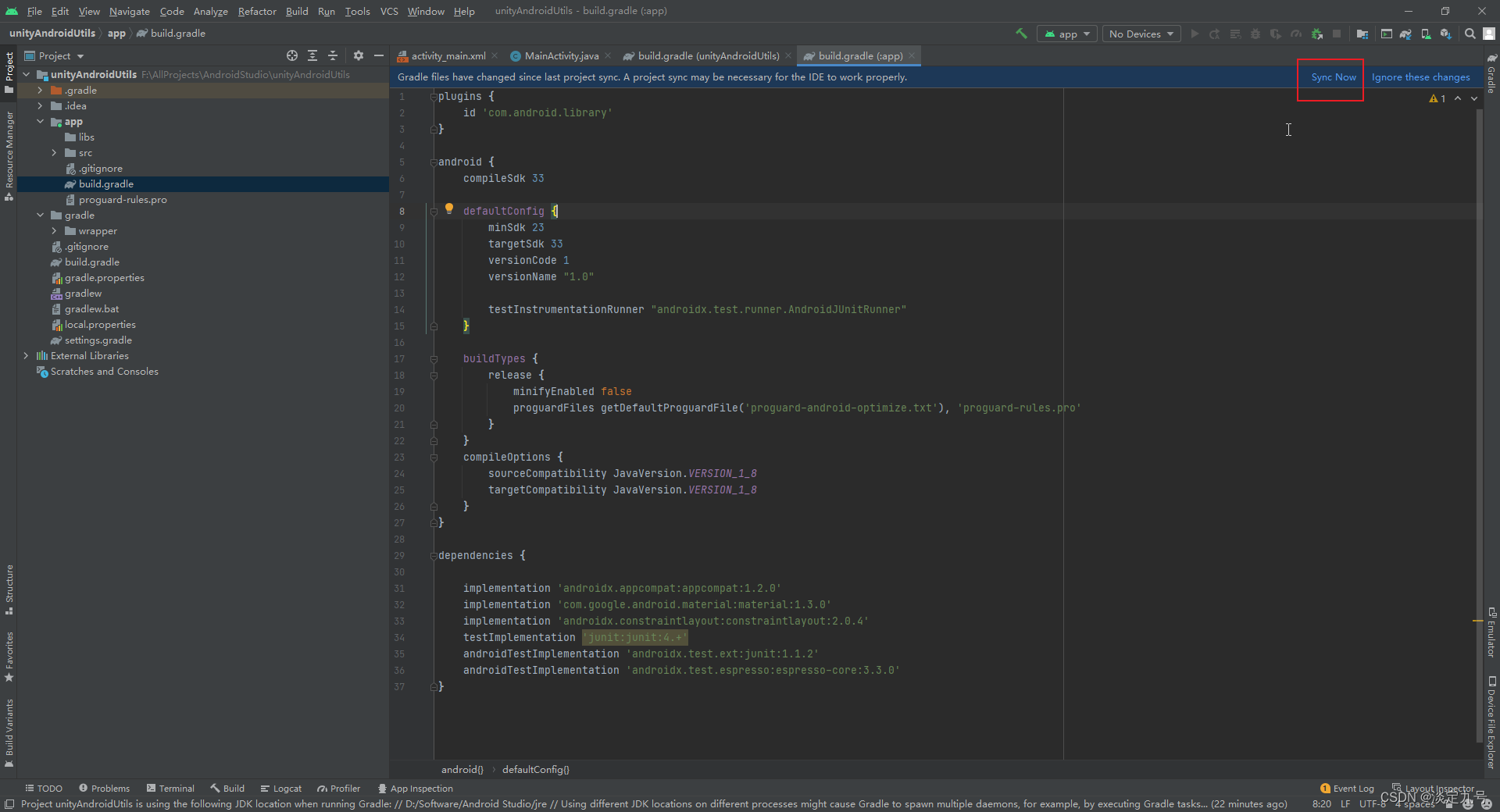Open the No Devices dropdown
Screen dimensions: 1500x812
click(1141, 34)
